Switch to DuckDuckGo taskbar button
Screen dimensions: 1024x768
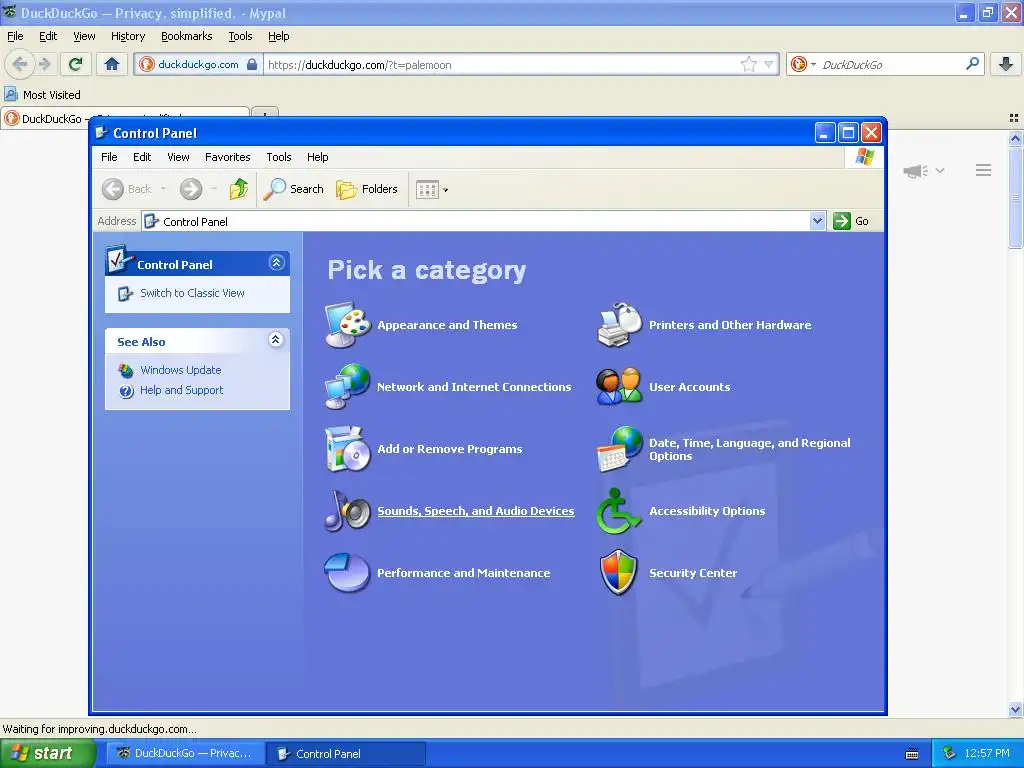[x=186, y=753]
